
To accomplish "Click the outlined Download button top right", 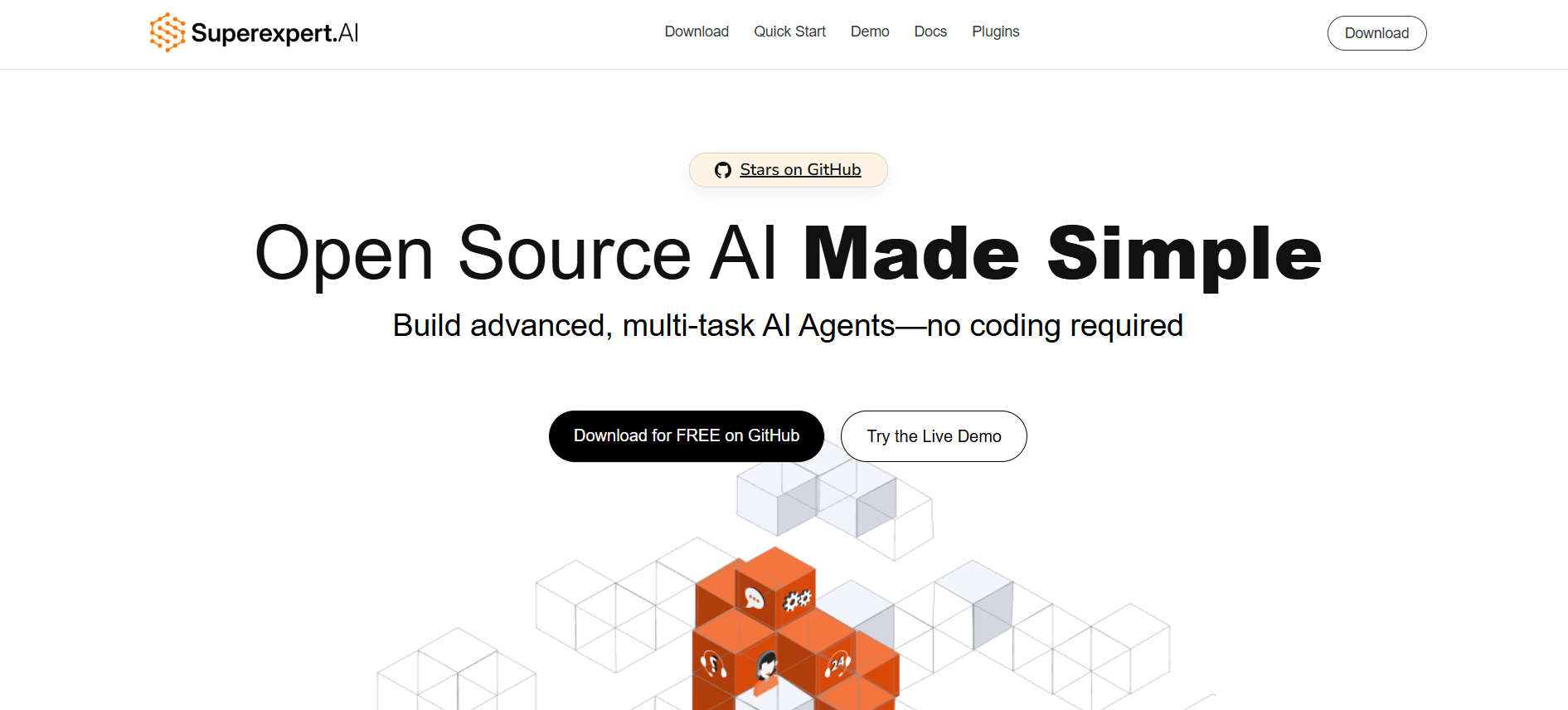I will 1376,33.
